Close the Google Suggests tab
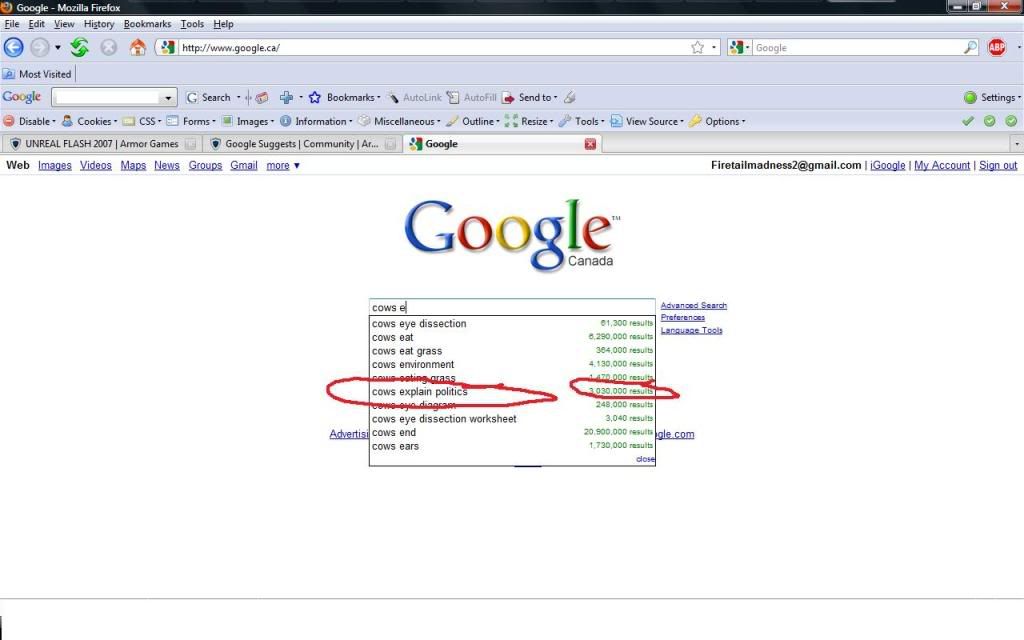The image size is (1024, 640). (391, 144)
